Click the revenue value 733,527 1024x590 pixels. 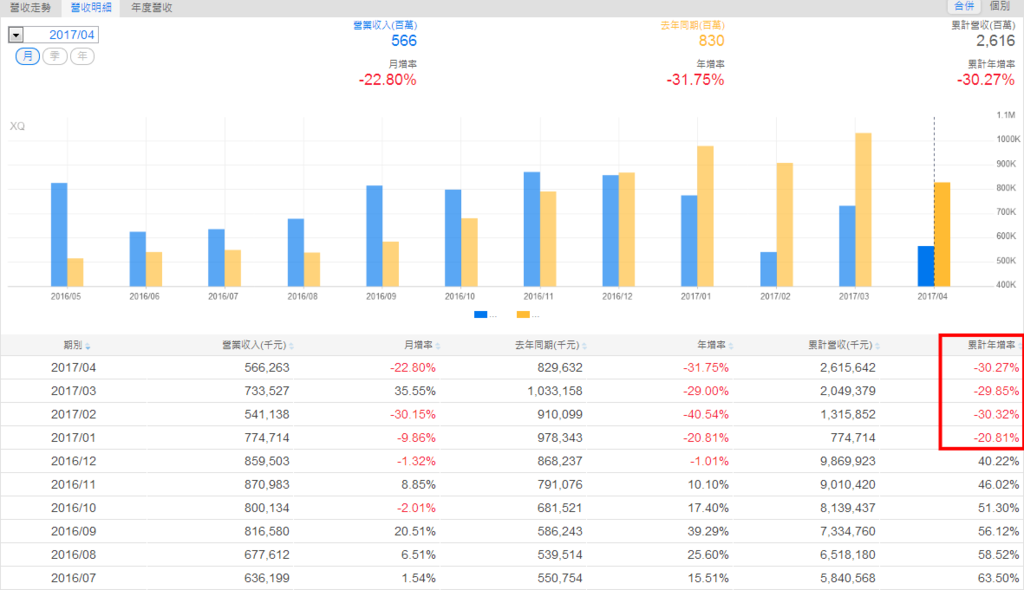point(267,391)
